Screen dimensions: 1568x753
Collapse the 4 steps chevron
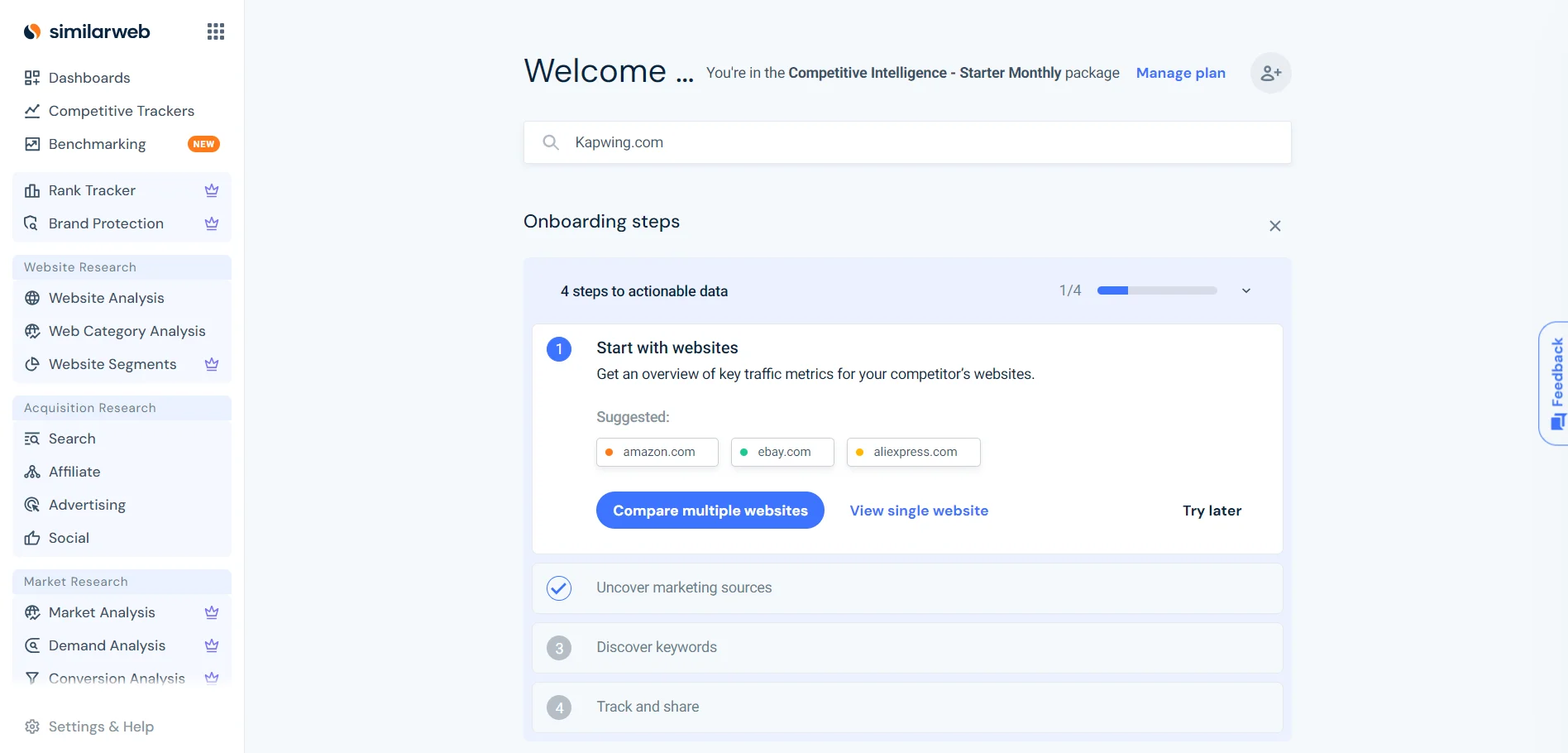pyautogui.click(x=1246, y=290)
